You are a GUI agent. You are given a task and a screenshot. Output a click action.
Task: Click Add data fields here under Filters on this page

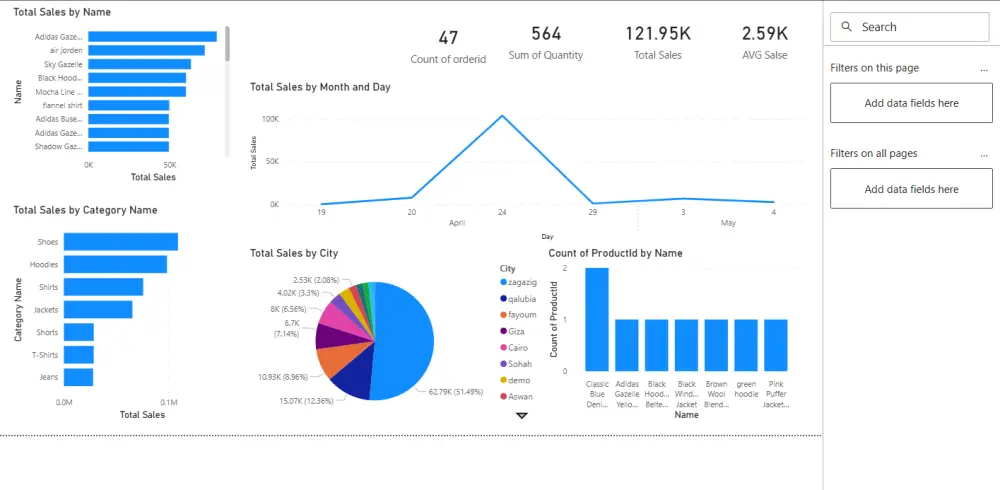(x=911, y=103)
